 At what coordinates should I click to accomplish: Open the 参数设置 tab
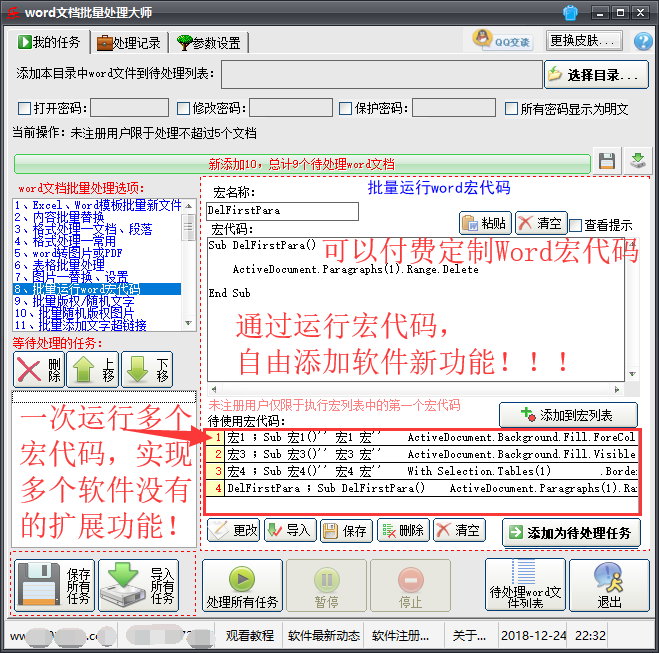tap(208, 43)
